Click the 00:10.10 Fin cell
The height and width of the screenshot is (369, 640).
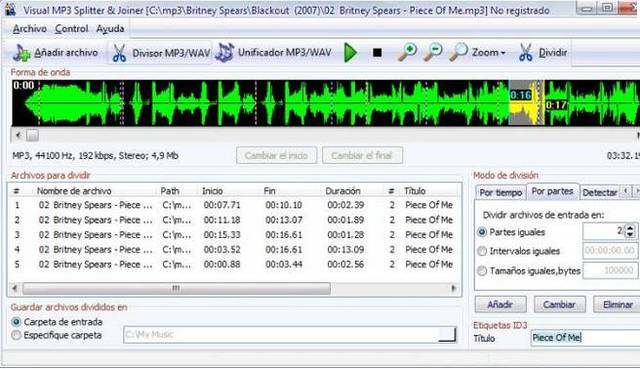pyautogui.click(x=284, y=205)
